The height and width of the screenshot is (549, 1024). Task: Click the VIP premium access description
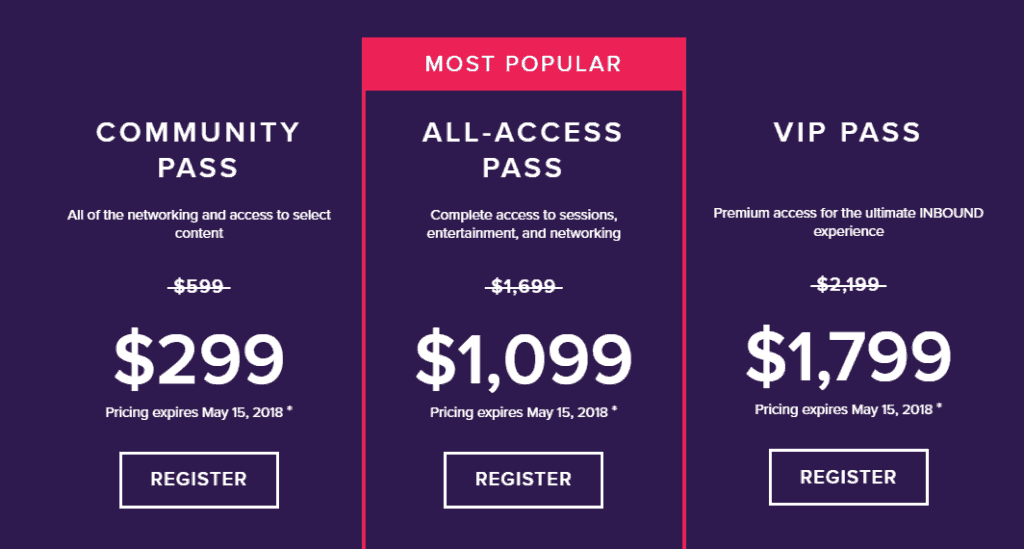click(848, 222)
